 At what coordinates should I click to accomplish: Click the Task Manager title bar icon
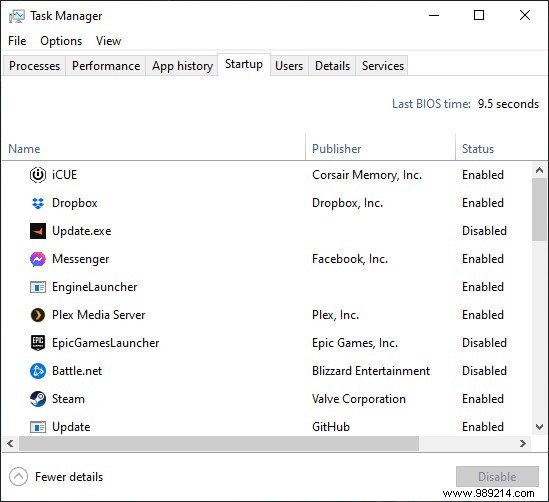coord(16,16)
